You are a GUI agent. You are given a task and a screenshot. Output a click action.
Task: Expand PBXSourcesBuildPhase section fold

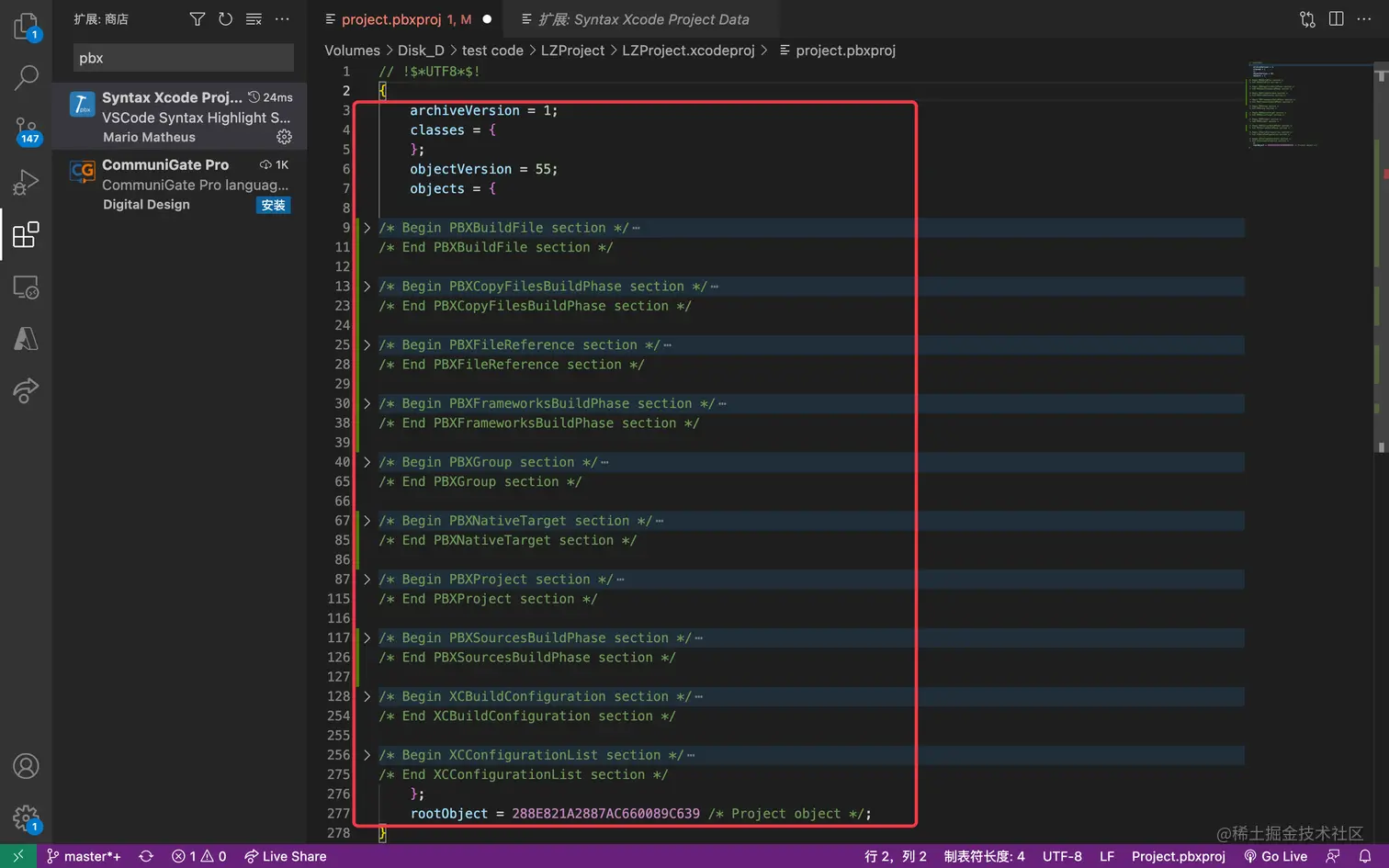(x=367, y=638)
